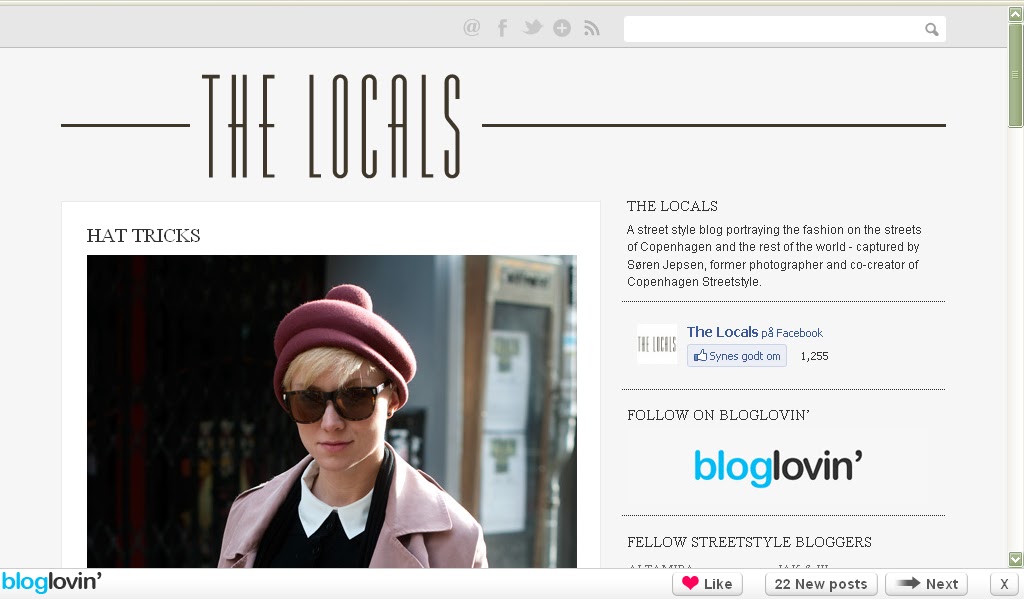Click the Bloglovin' follow banner in sidebar
Screen dimensions: 1024x600
pyautogui.click(x=777, y=466)
